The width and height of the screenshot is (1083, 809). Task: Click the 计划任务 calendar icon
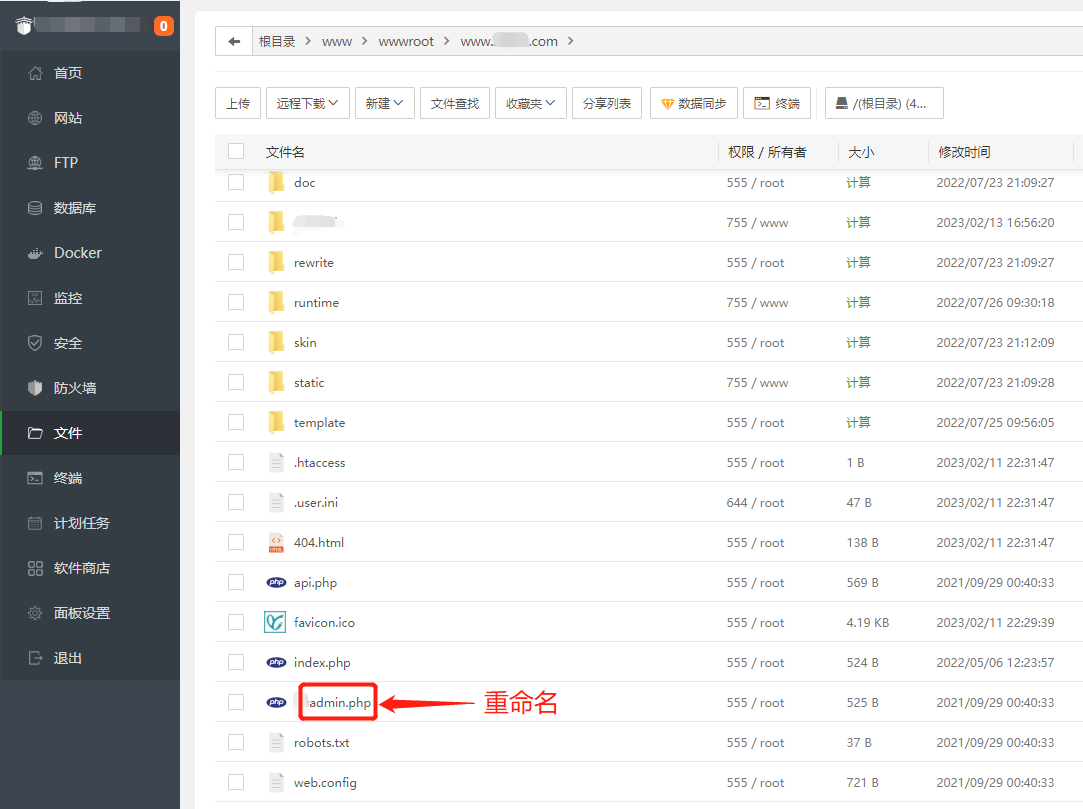click(x=35, y=523)
